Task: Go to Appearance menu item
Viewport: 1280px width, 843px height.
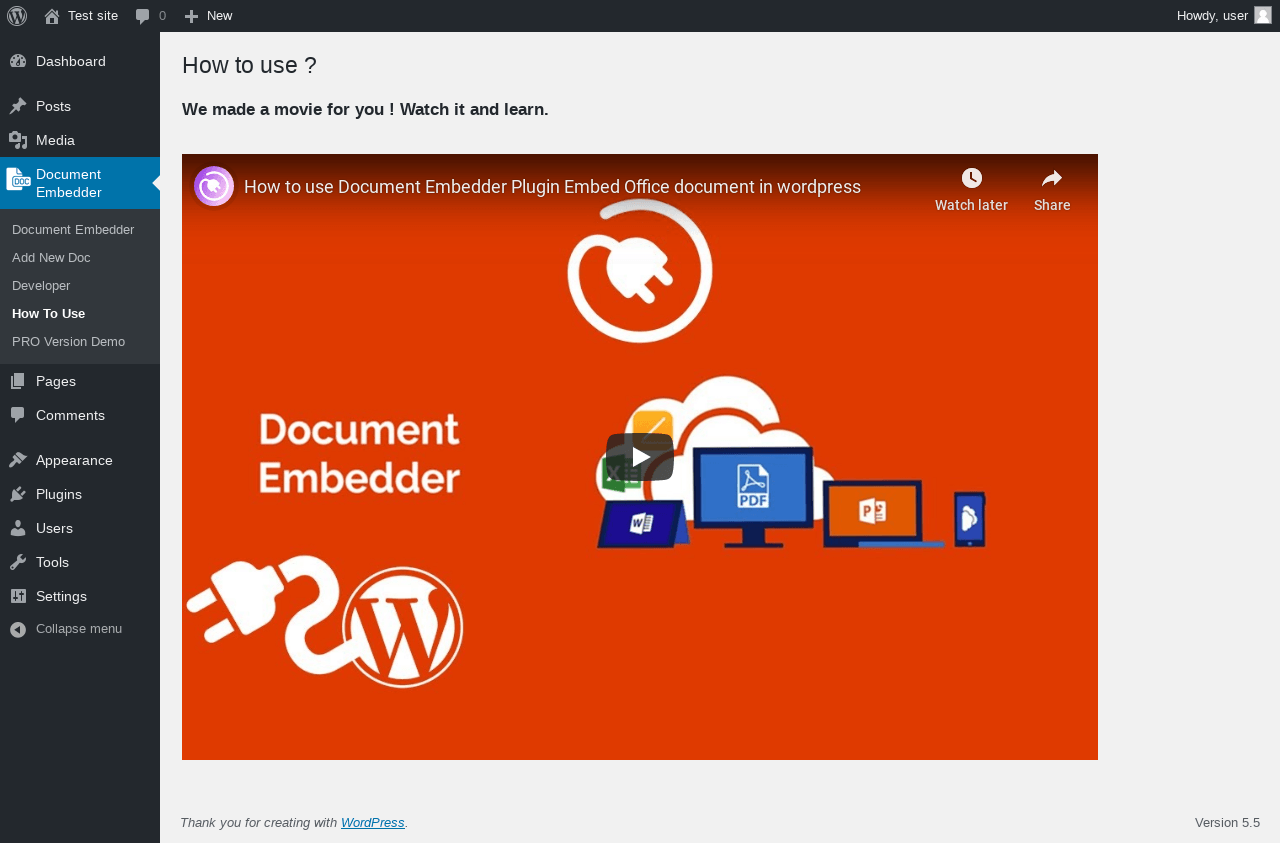Action: (x=80, y=460)
